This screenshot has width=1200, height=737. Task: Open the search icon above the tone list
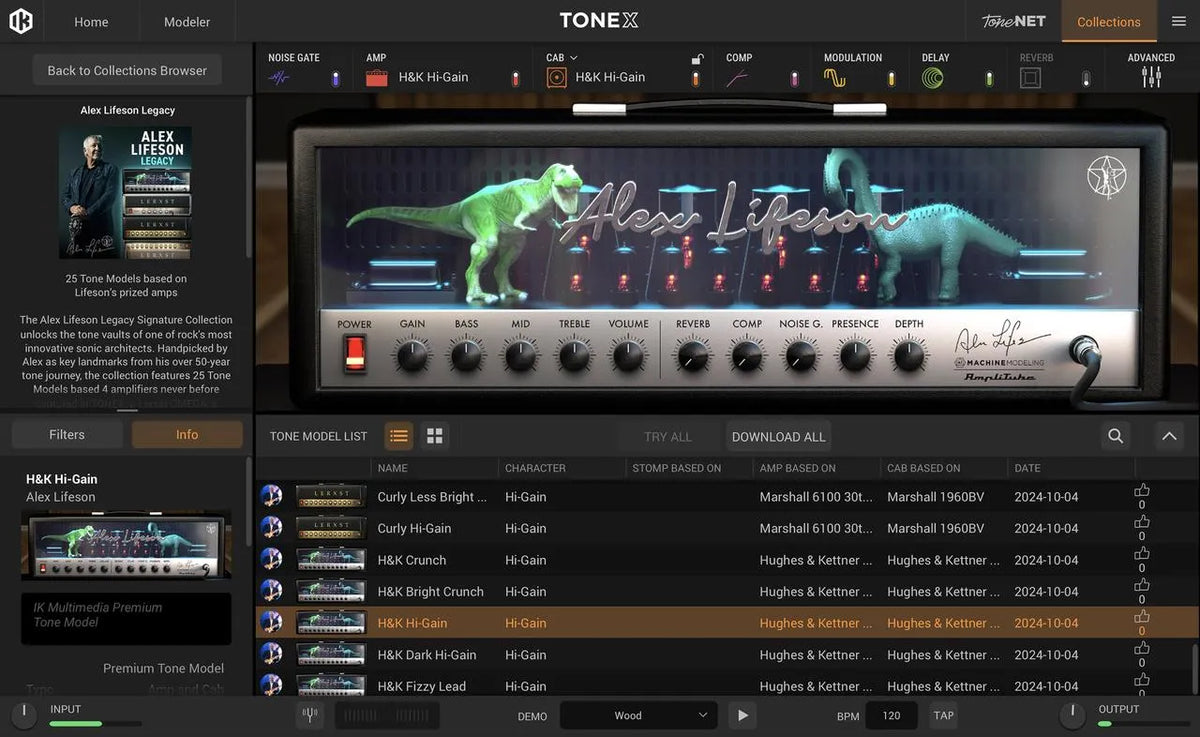click(1116, 436)
